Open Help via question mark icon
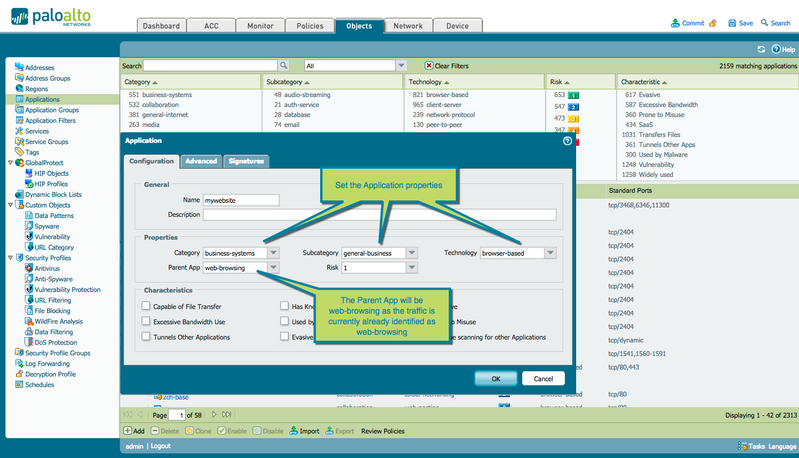The height and width of the screenshot is (458, 799). (776, 49)
